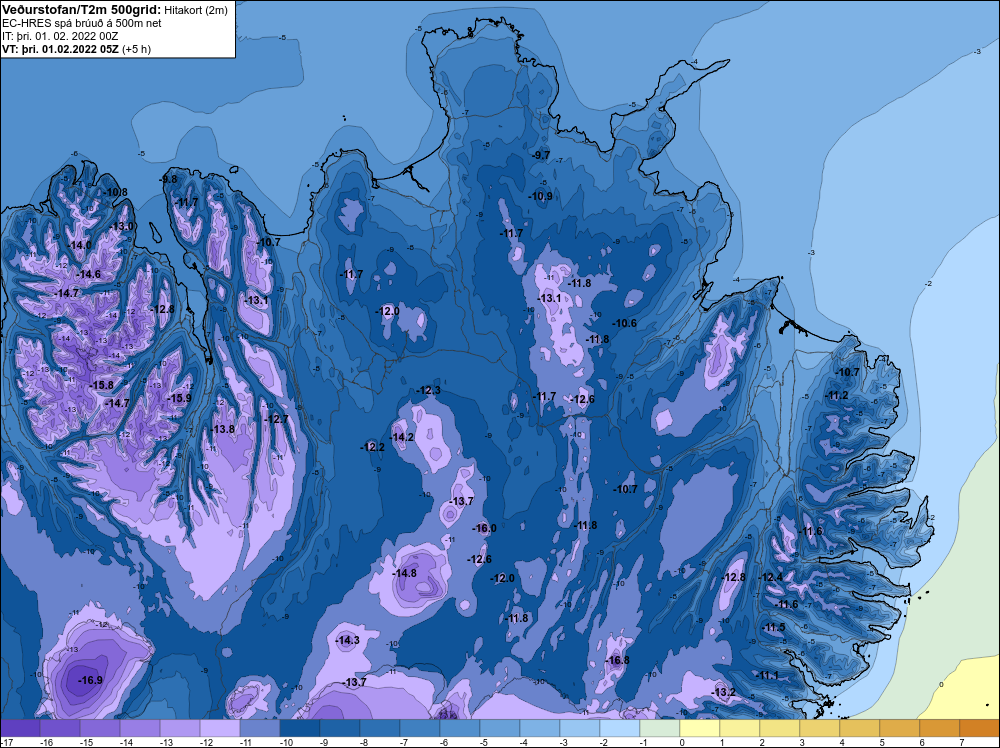Viewport: 1000px width, 748px height.
Task: Click the 0 label on the legend scale
Action: (x=682, y=742)
